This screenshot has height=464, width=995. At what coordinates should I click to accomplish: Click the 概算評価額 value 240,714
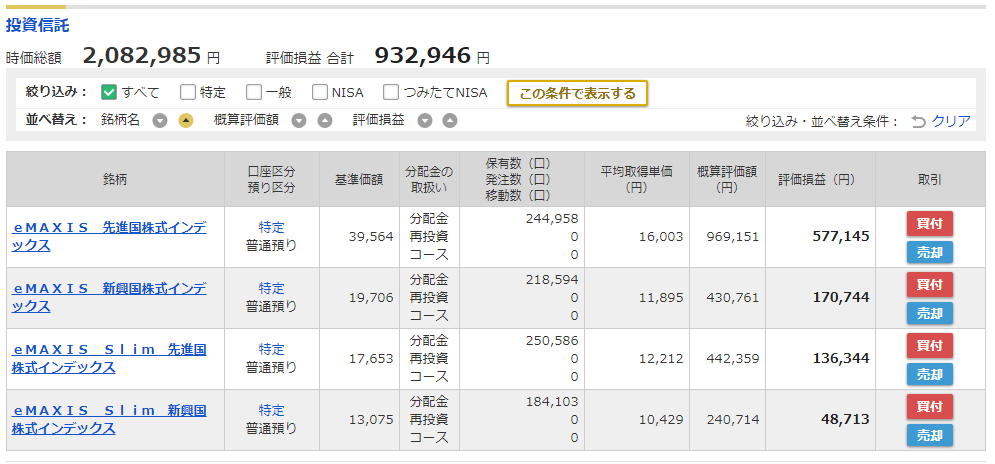733,420
